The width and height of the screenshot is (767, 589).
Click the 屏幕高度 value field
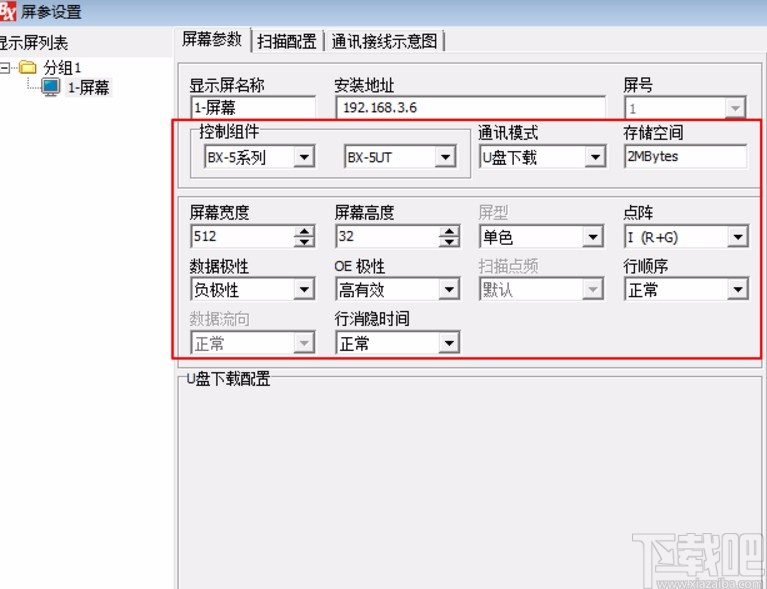[x=387, y=236]
